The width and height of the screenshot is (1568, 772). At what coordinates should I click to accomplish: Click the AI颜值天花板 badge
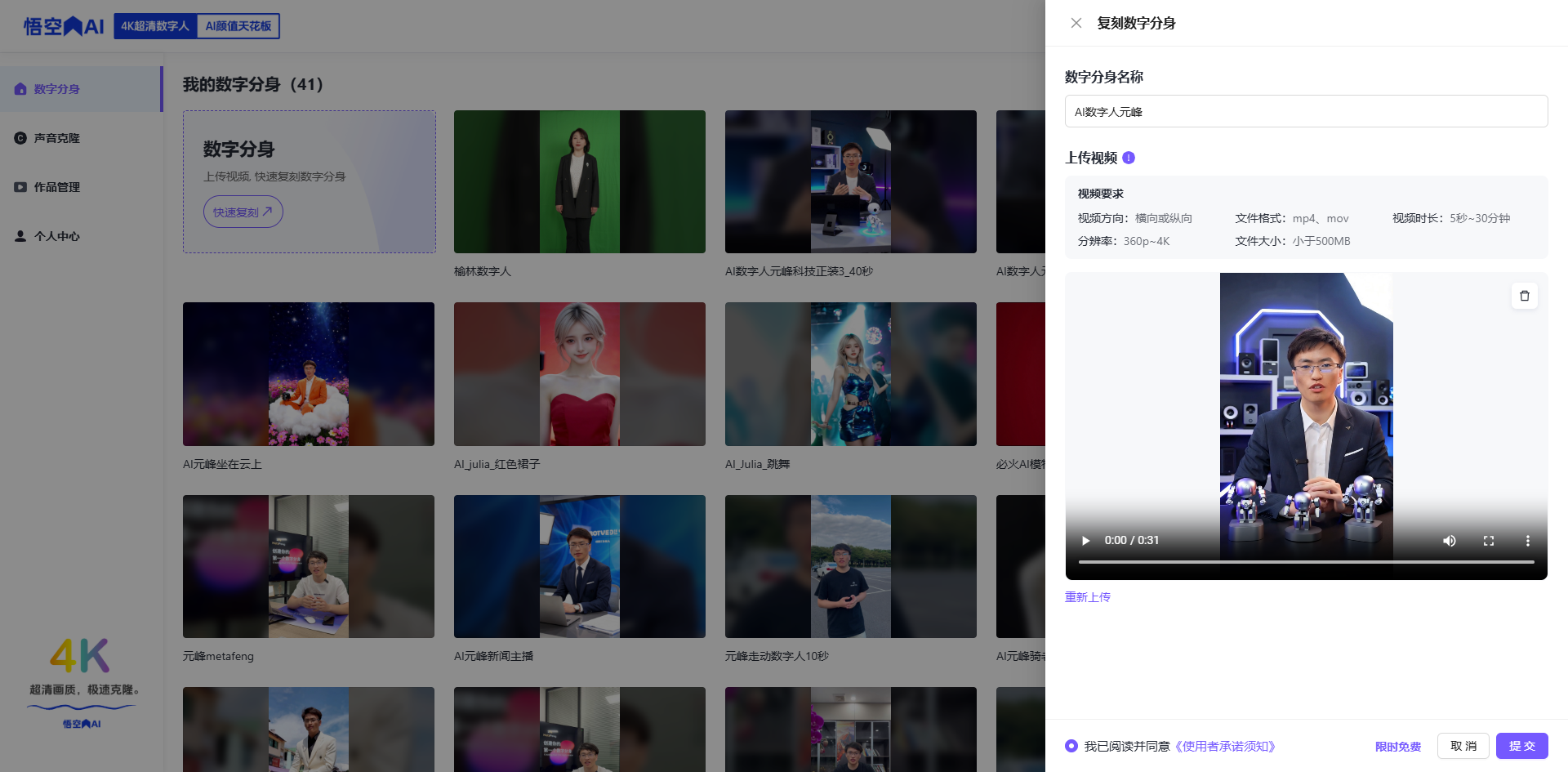coord(238,26)
